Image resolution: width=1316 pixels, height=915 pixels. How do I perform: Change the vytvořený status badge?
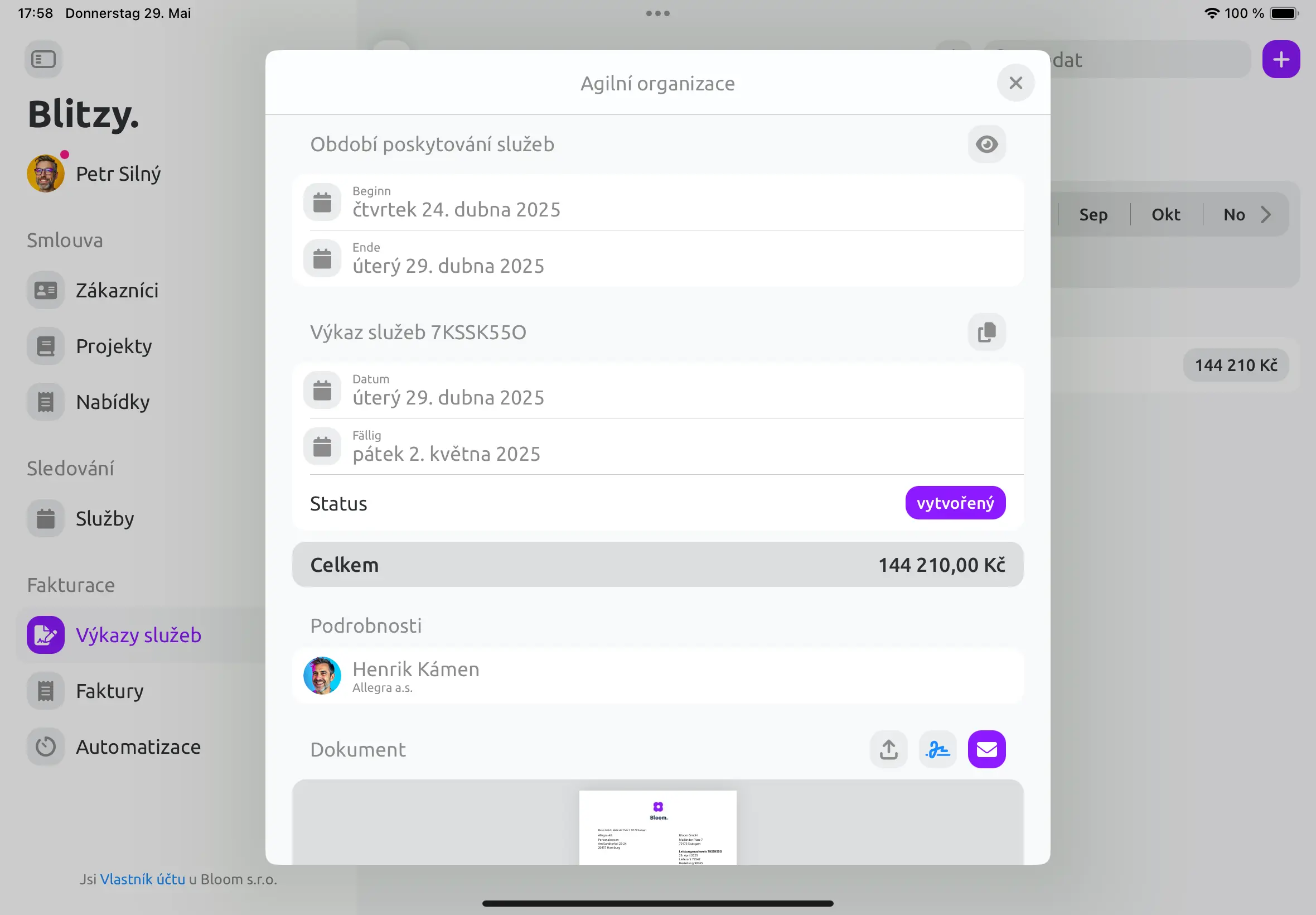coord(955,503)
